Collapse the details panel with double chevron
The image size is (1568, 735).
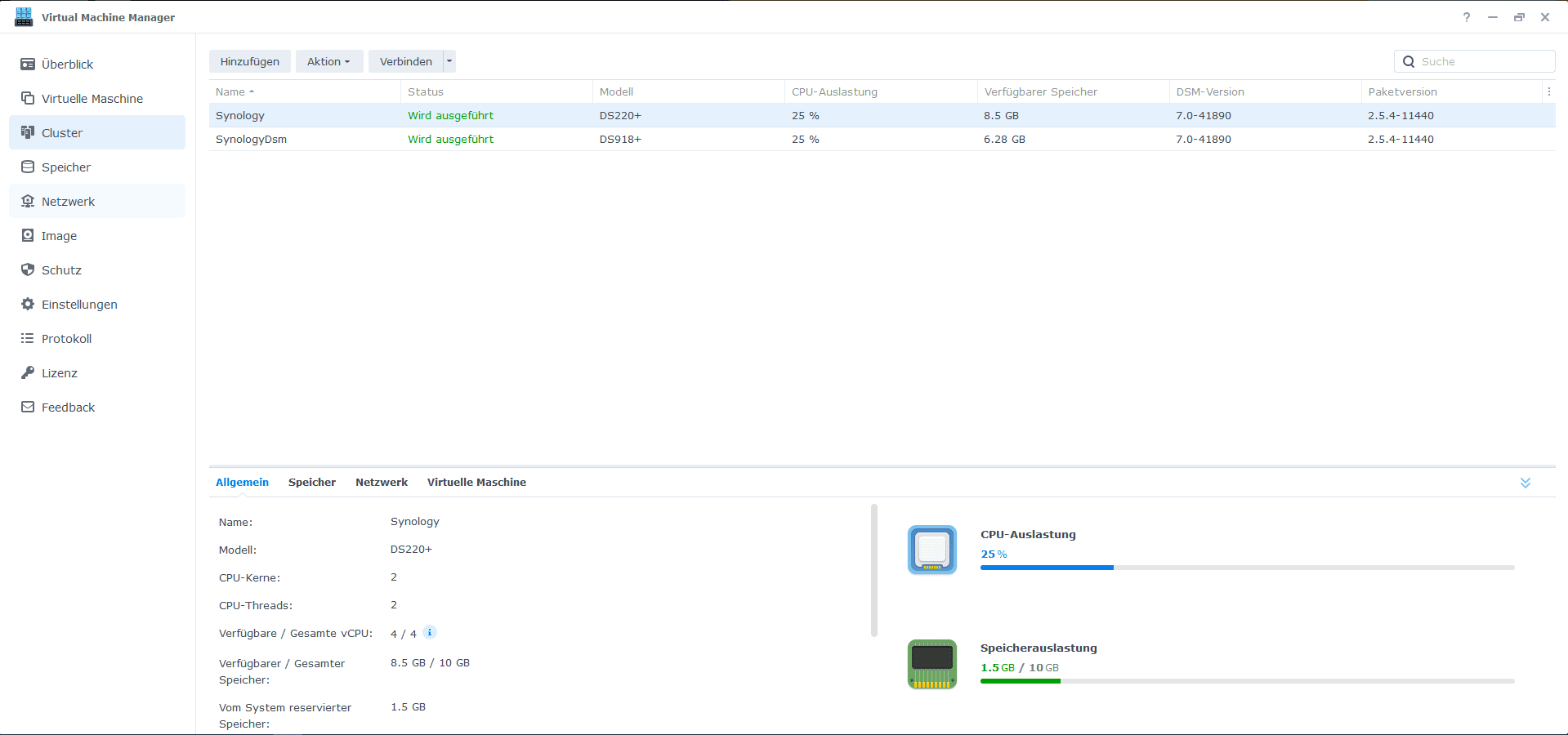(1526, 483)
